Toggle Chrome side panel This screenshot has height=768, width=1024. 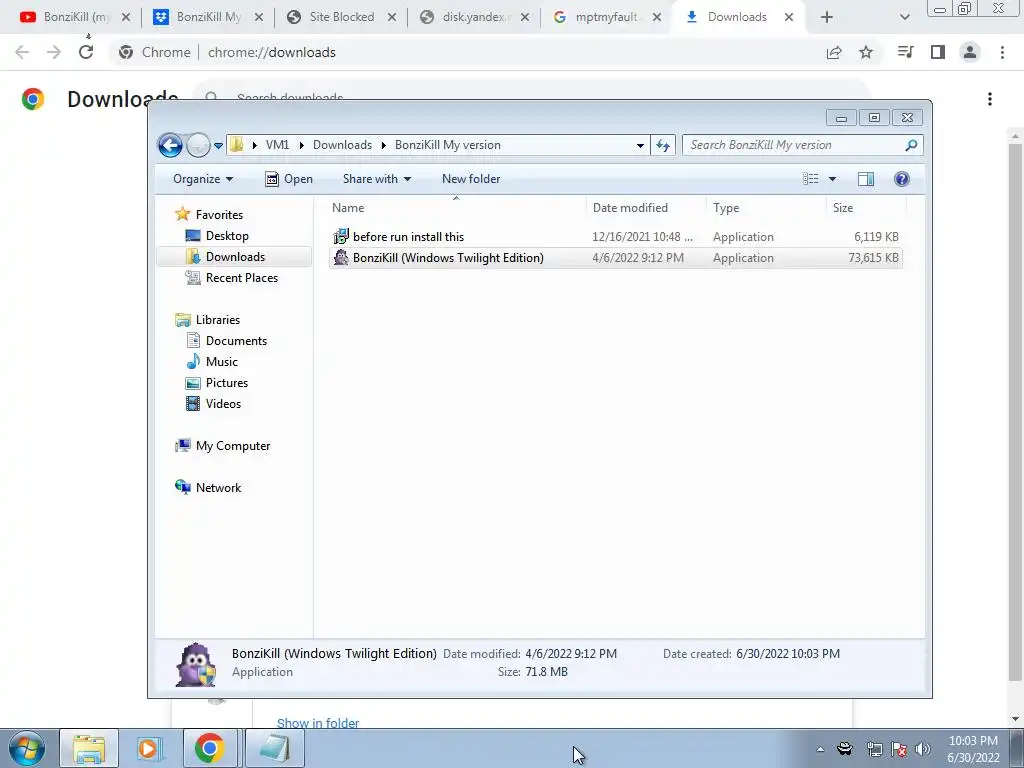[x=938, y=52]
